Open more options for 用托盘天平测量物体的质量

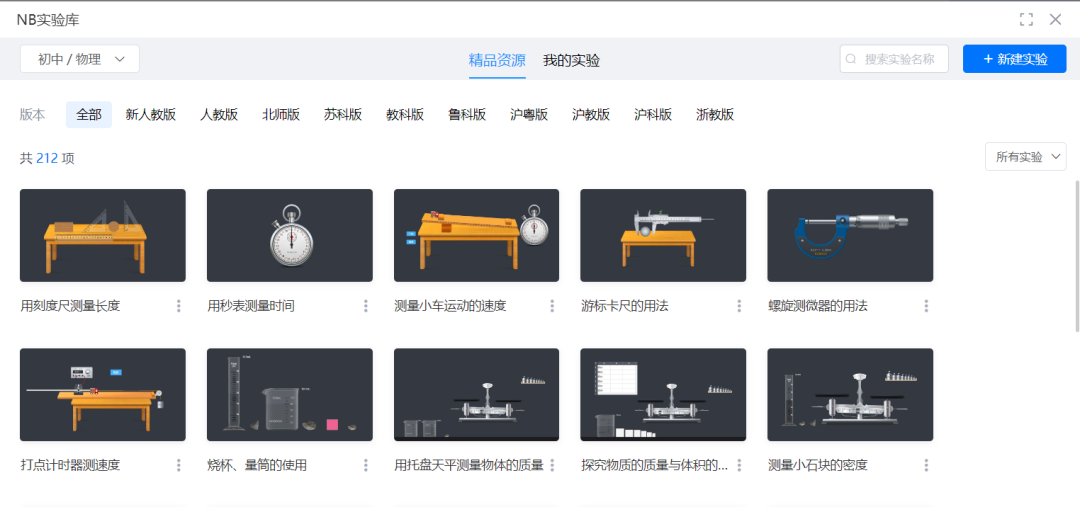552,465
